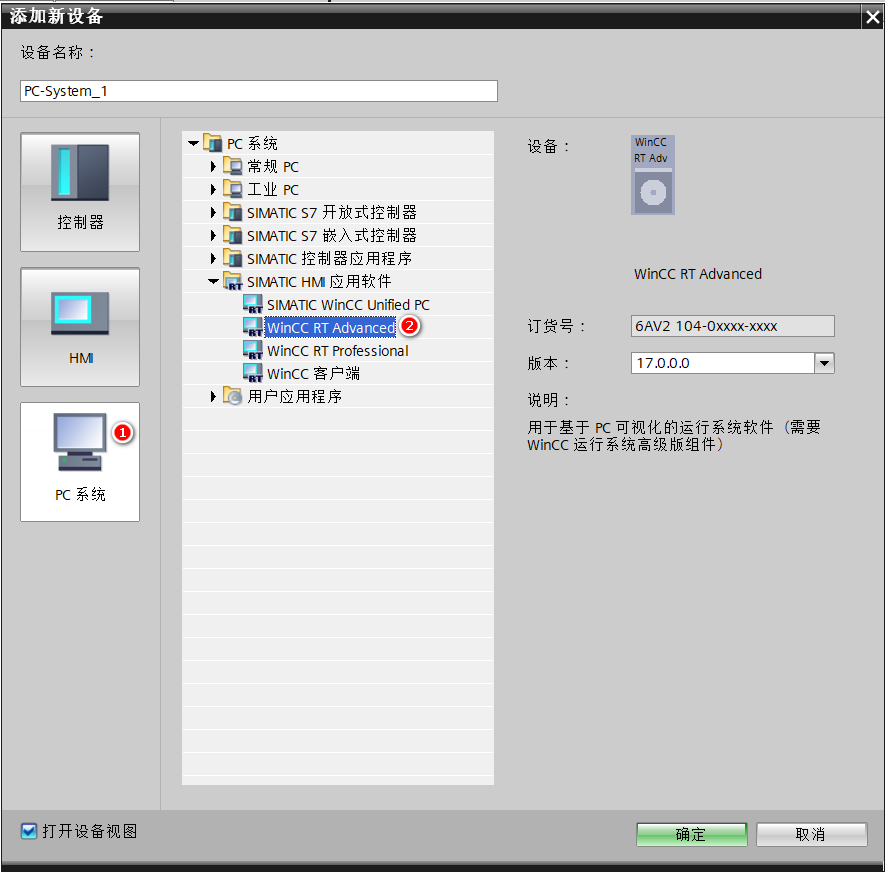This screenshot has height=872, width=885.
Task: Expand the SIMATIC S7 开放式控制器 node
Action: tap(213, 213)
